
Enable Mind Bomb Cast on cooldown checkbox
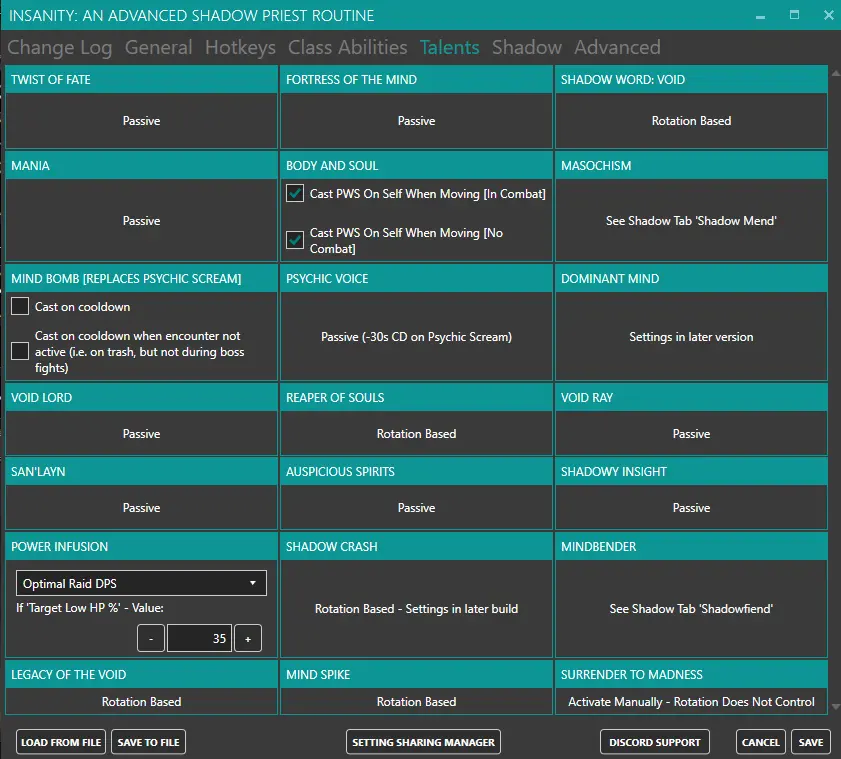tap(20, 306)
